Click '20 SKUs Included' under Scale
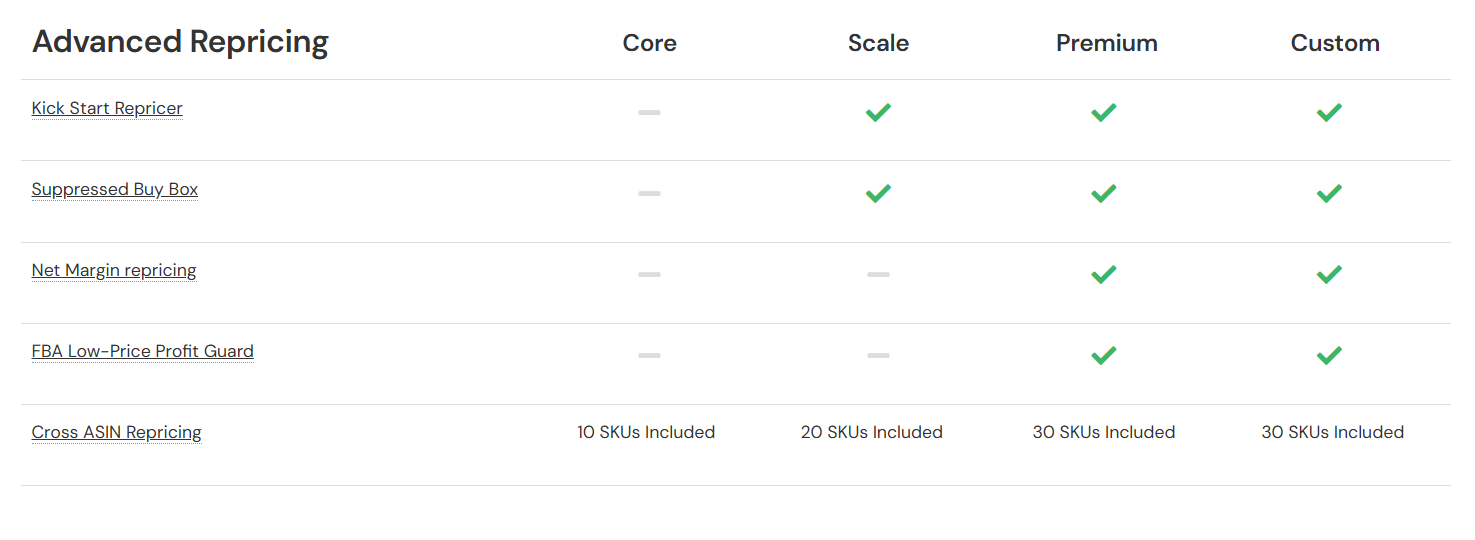The image size is (1475, 540). [871, 432]
